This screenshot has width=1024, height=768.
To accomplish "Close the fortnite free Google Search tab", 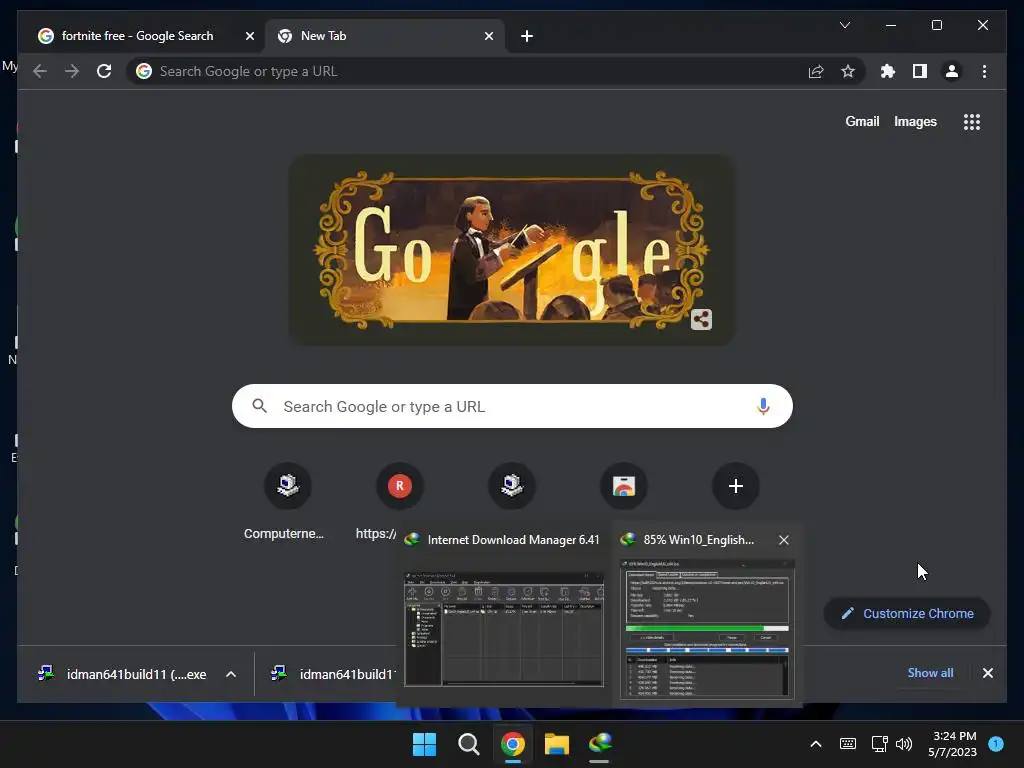I will point(249,37).
